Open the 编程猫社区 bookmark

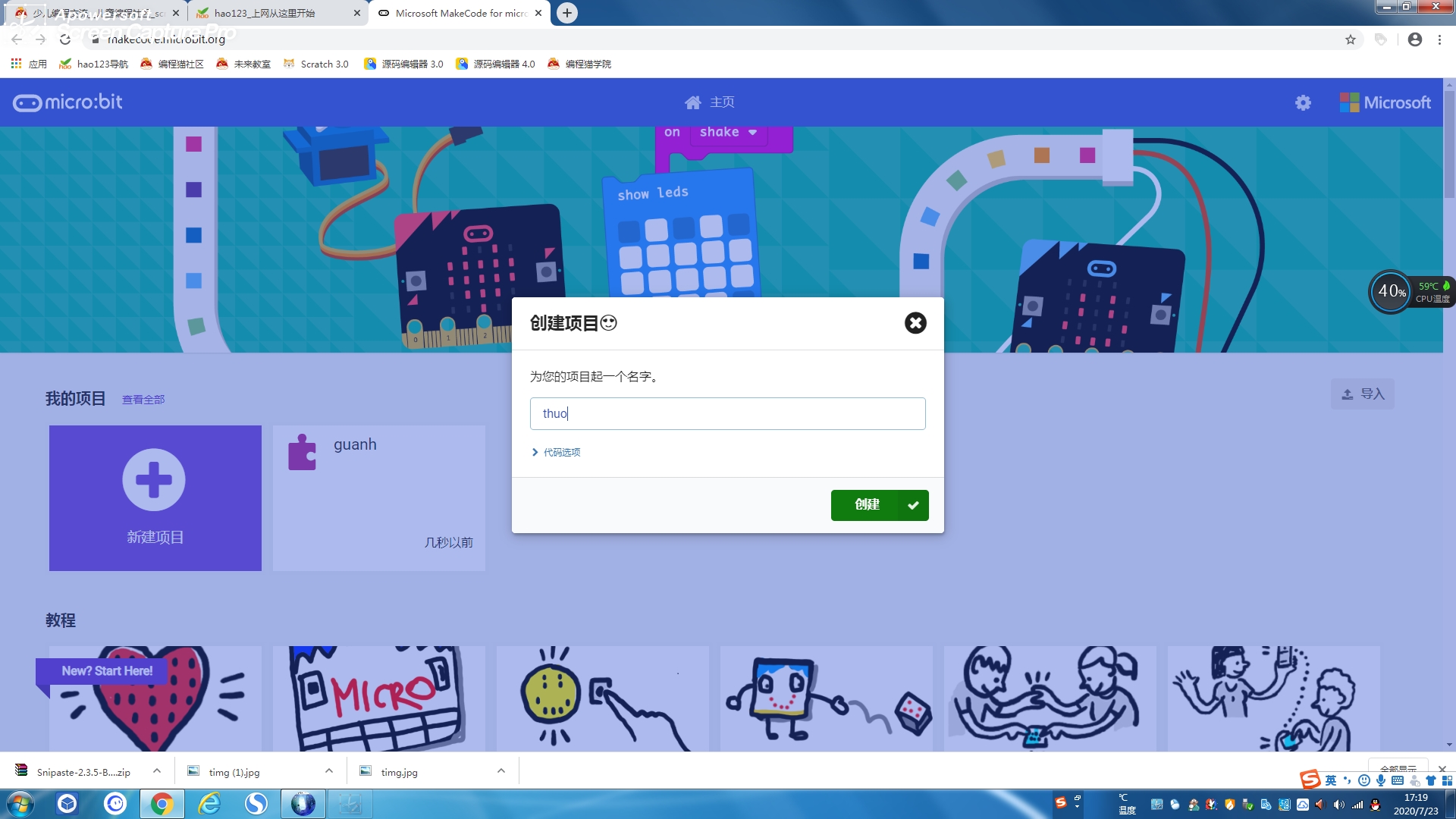click(x=172, y=64)
